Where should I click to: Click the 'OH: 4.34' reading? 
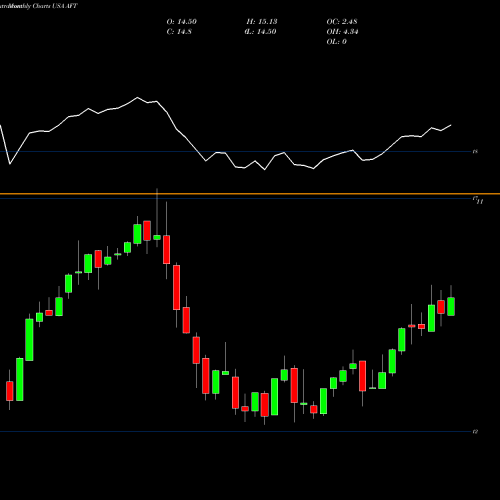point(342,32)
